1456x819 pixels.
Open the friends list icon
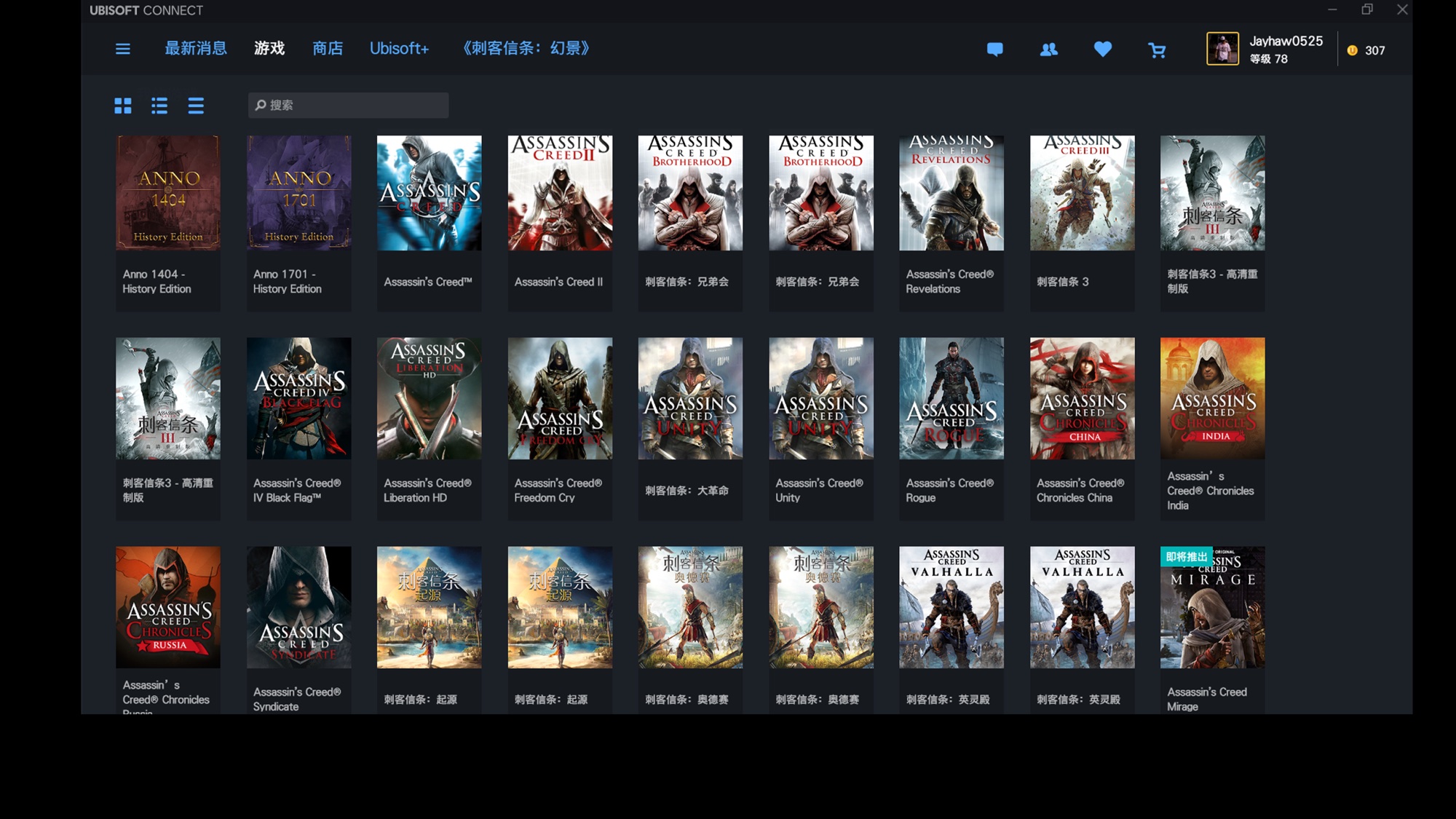[x=1049, y=50]
